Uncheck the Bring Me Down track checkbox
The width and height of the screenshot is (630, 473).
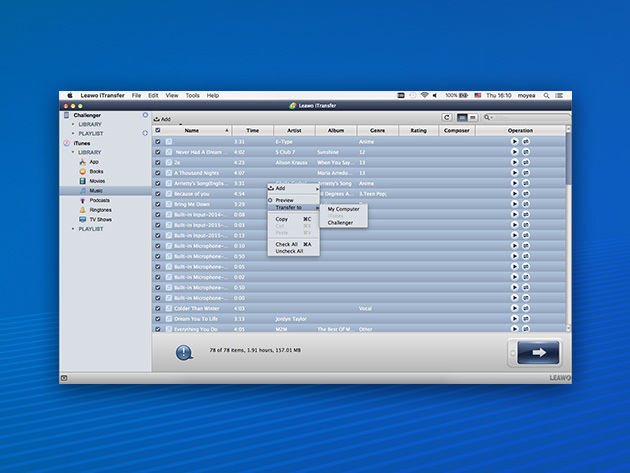pyautogui.click(x=158, y=203)
